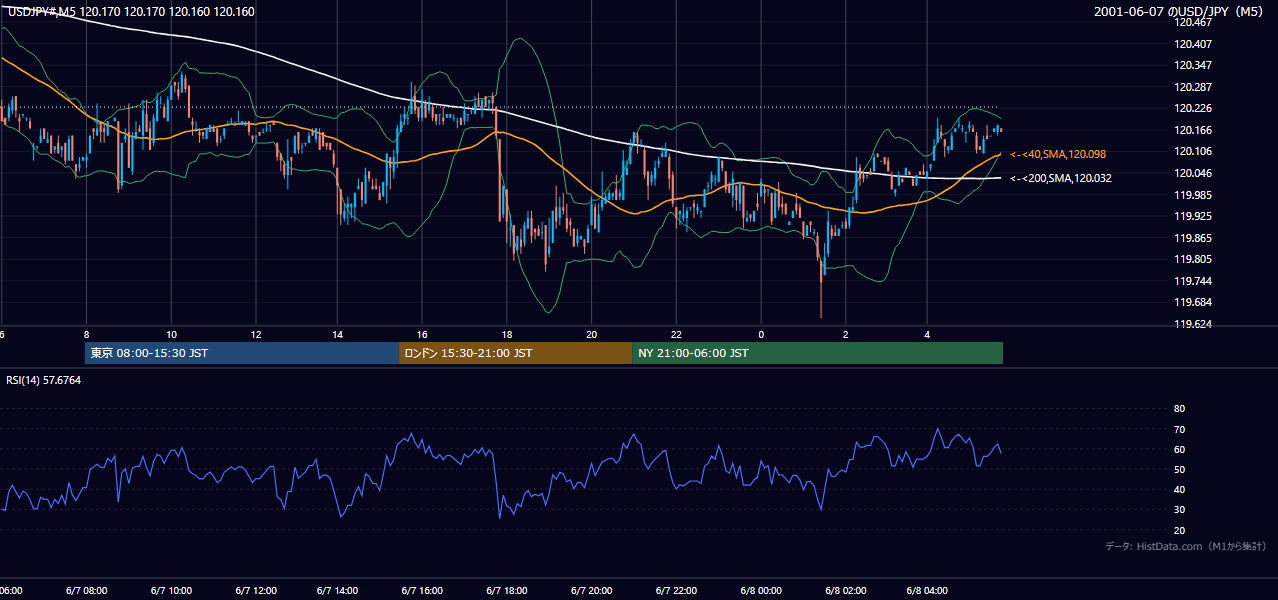The image size is (1278, 600).
Task: Click hour label 18 under the price chart
Action: pyautogui.click(x=507, y=335)
